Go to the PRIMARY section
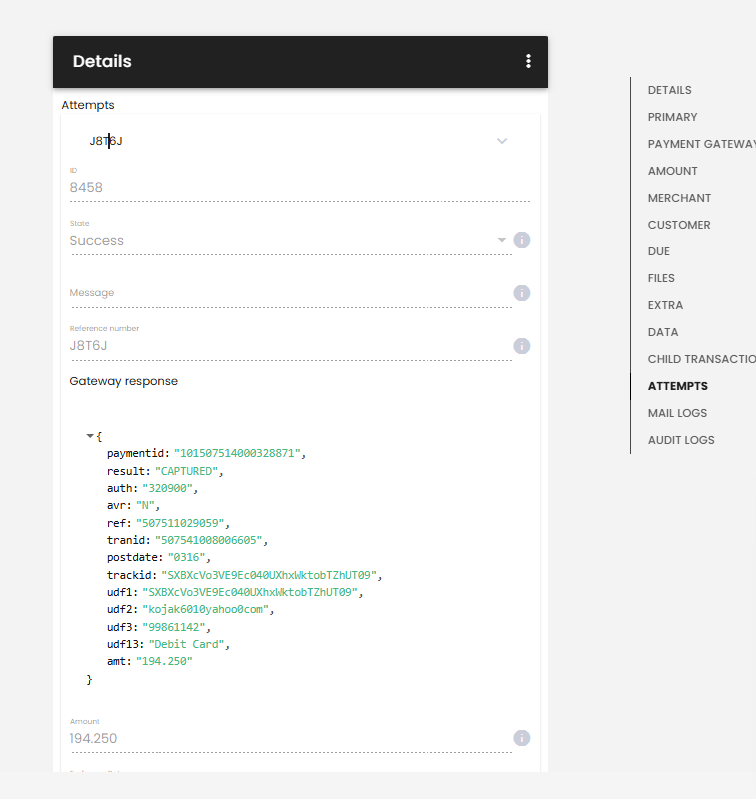The height and width of the screenshot is (799, 756). (672, 117)
